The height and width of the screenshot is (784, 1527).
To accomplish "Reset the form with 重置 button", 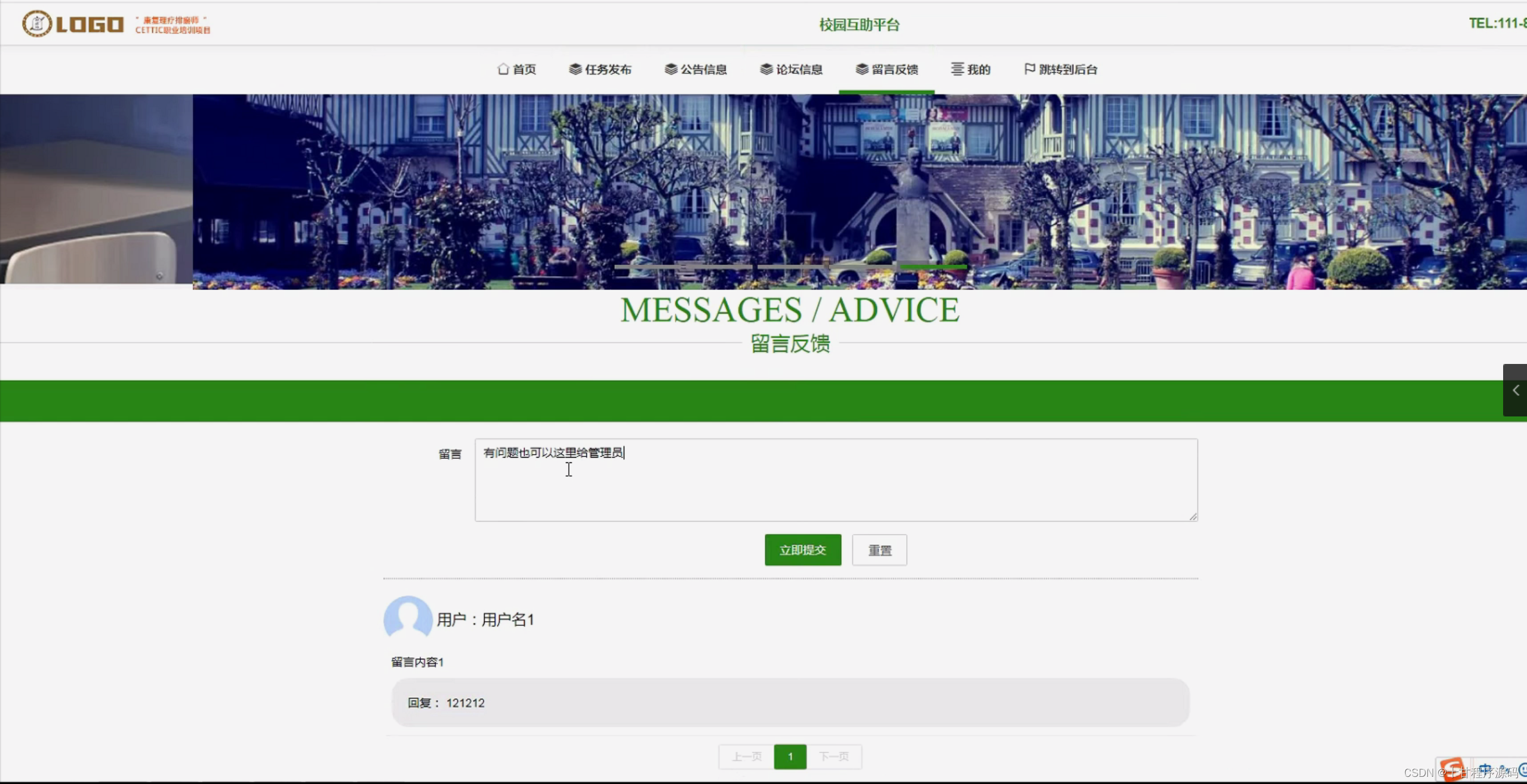I will (879, 550).
